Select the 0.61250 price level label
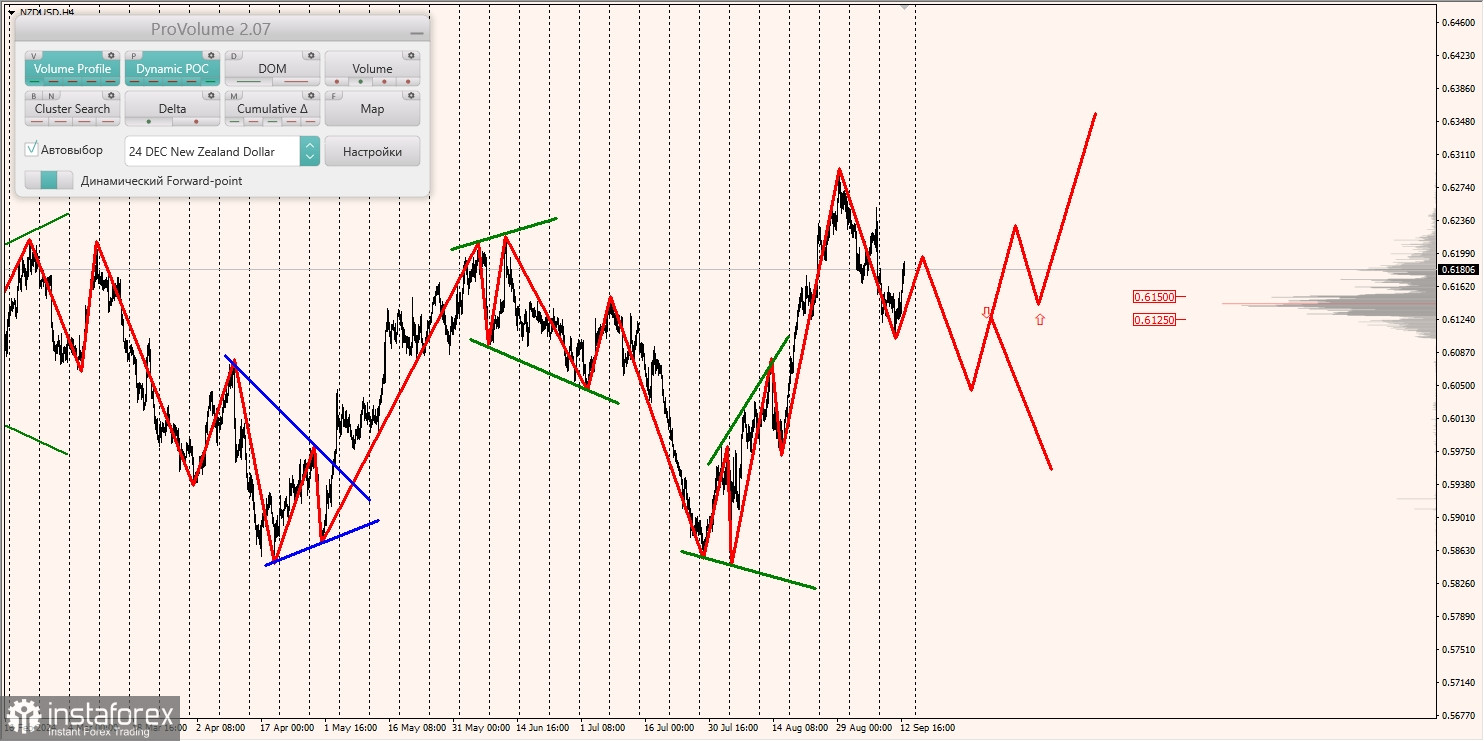 tap(1154, 319)
